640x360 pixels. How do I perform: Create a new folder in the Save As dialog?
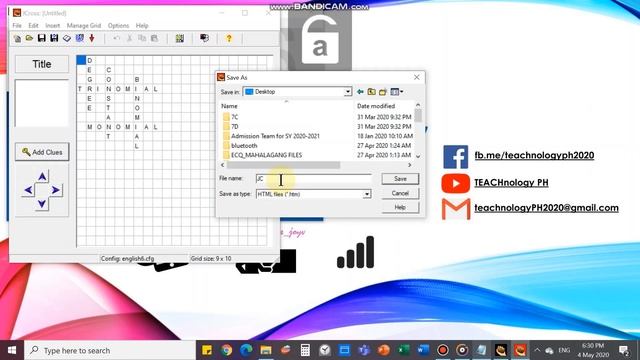click(x=383, y=92)
